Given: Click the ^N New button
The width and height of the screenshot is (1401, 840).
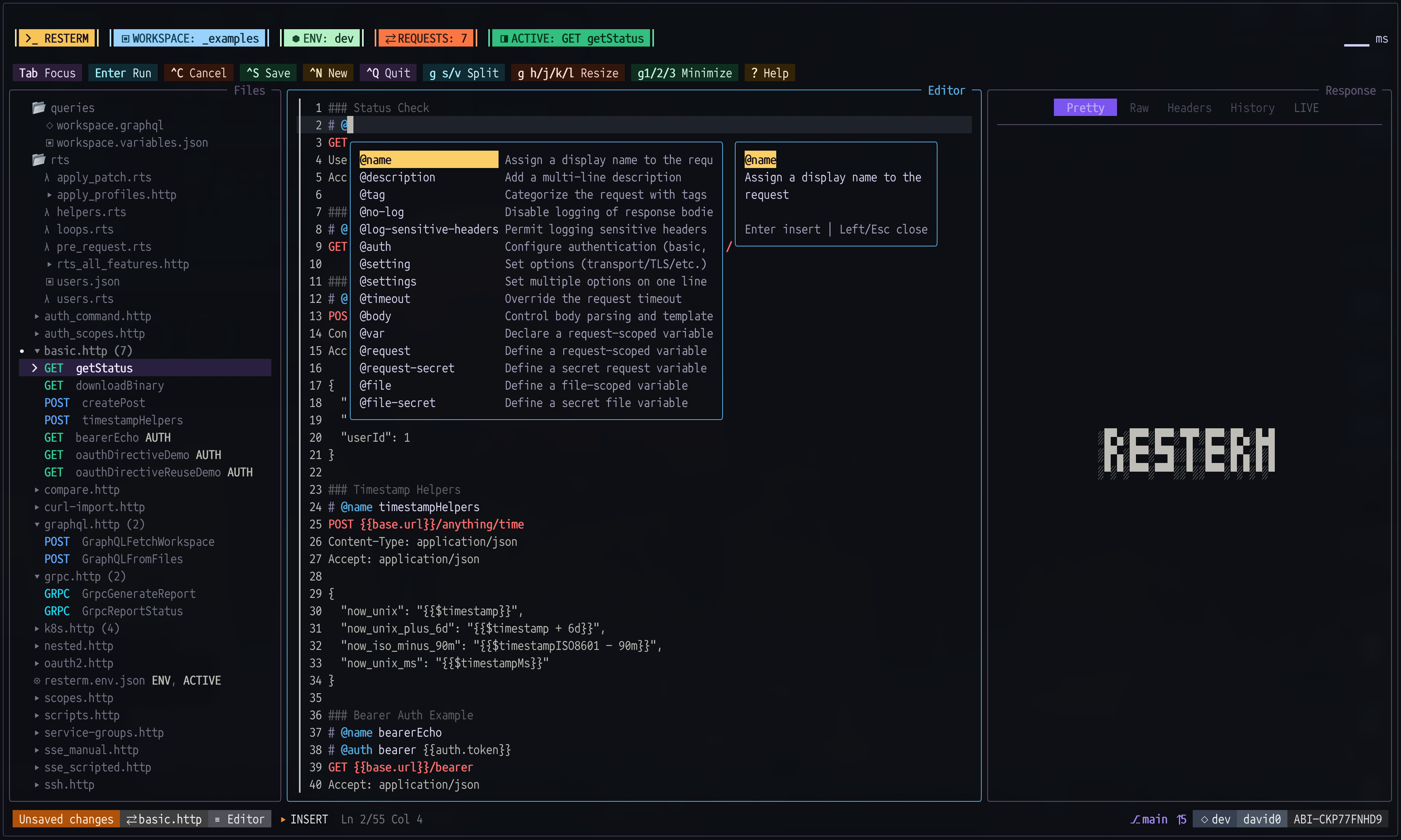Looking at the screenshot, I should click(328, 73).
